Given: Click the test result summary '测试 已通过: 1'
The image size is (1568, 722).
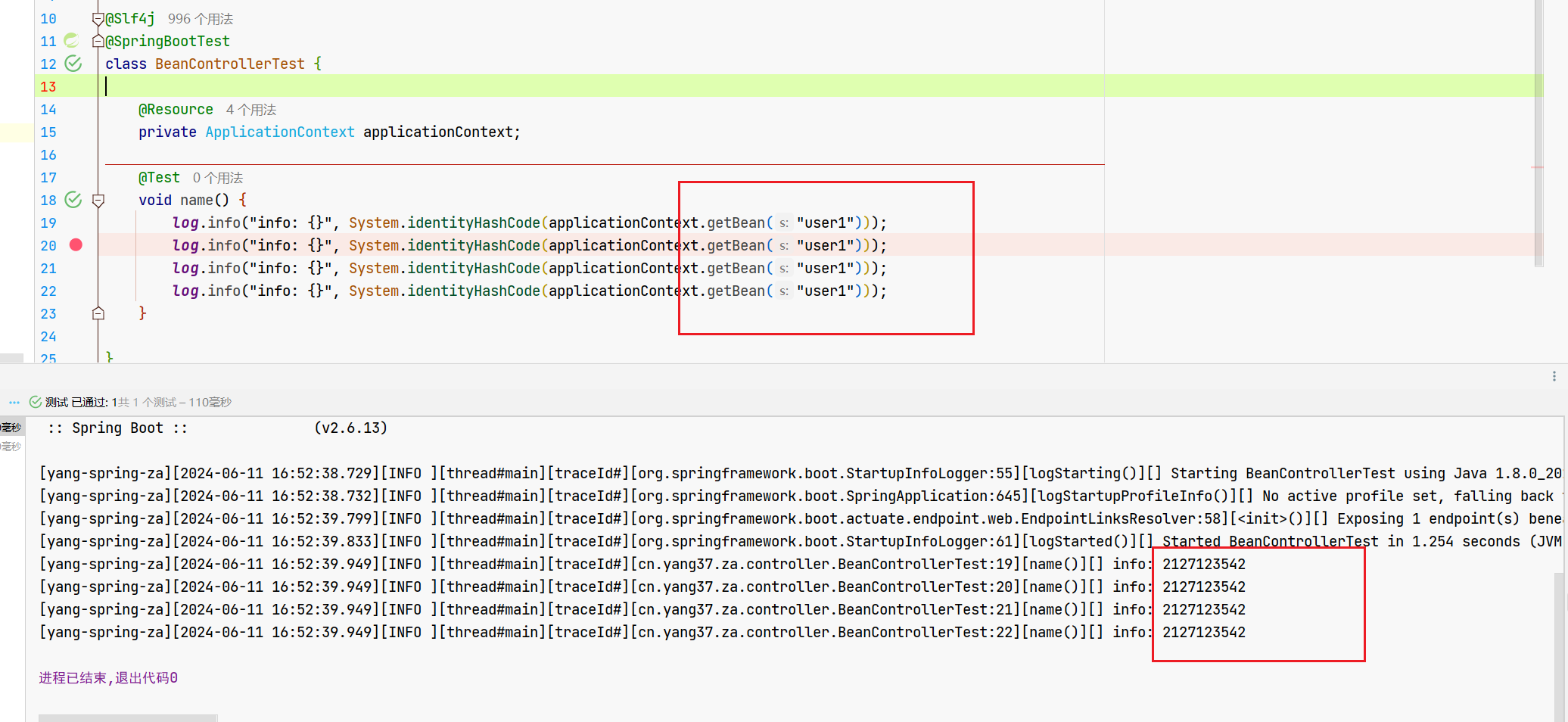Looking at the screenshot, I should coord(81,402).
